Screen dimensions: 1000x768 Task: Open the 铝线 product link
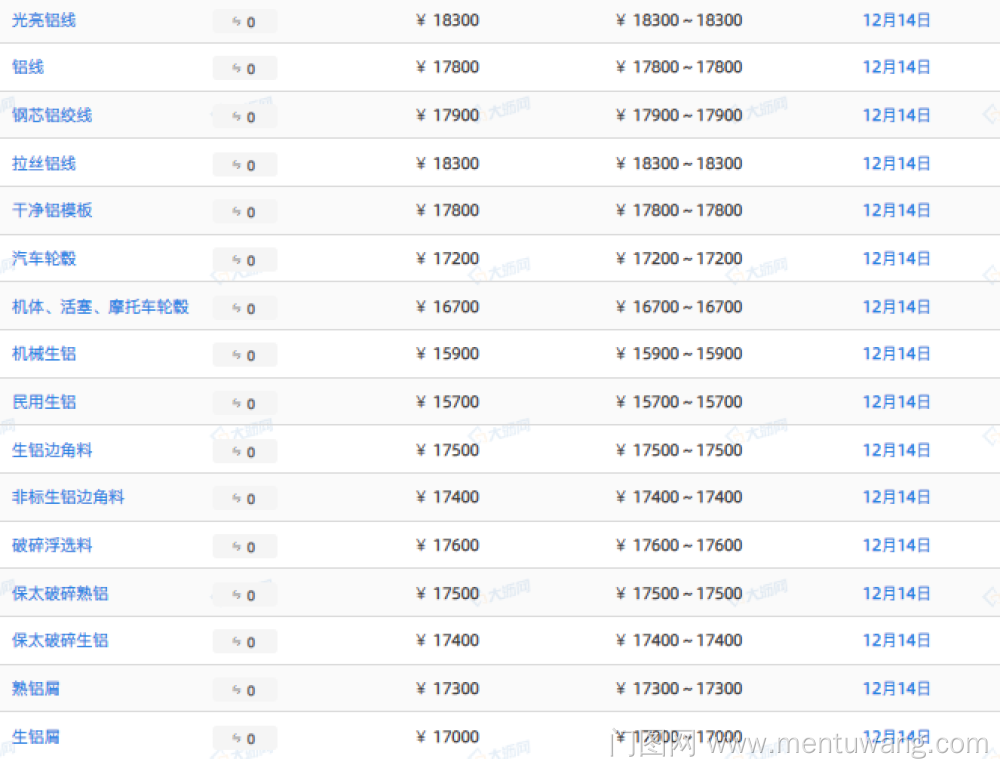pos(28,67)
